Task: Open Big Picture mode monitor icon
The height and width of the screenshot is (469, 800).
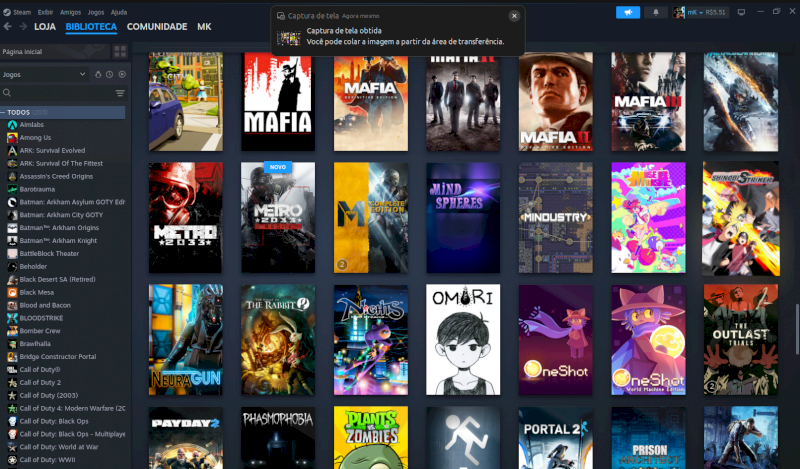Action: click(741, 12)
